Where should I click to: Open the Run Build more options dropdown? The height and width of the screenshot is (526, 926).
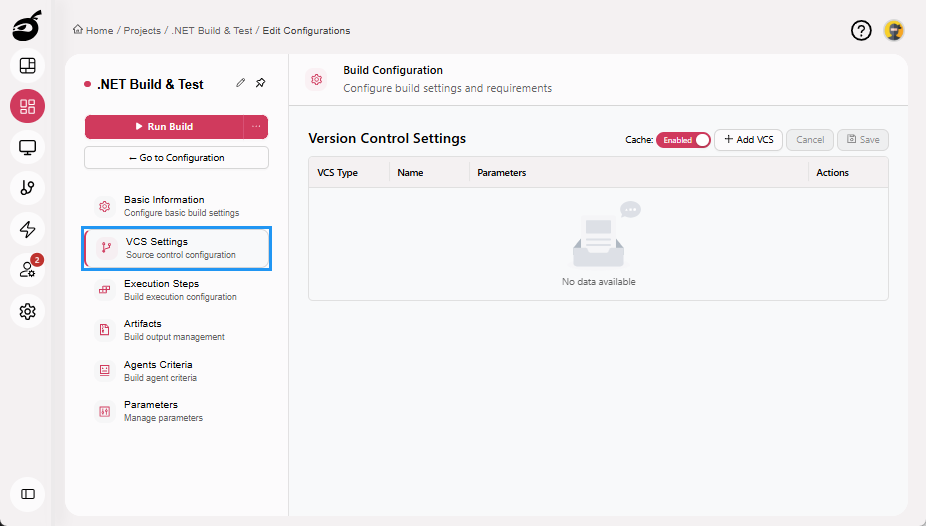(256, 126)
